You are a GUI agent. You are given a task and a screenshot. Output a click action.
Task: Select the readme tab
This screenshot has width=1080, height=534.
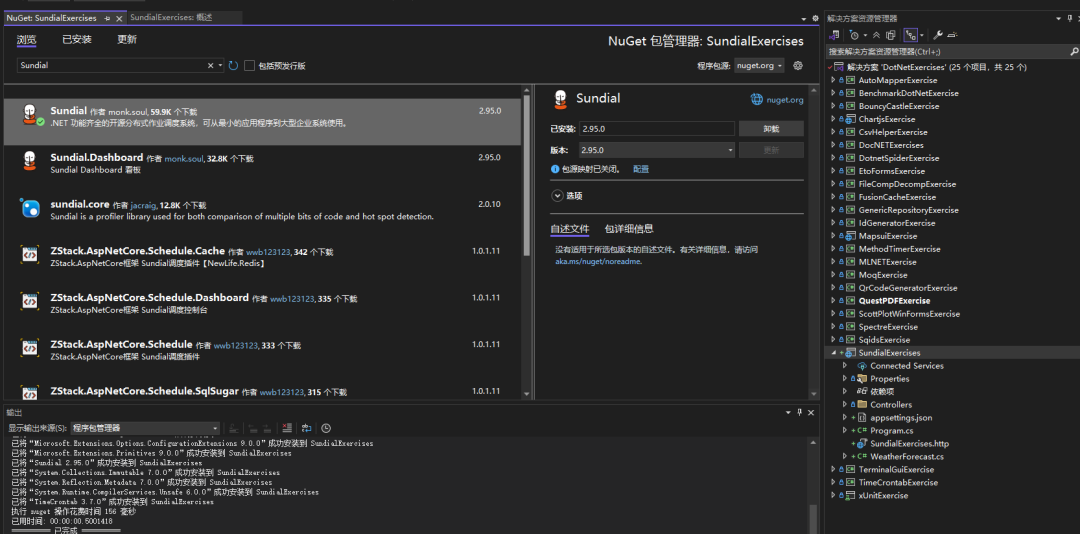pyautogui.click(x=570, y=229)
